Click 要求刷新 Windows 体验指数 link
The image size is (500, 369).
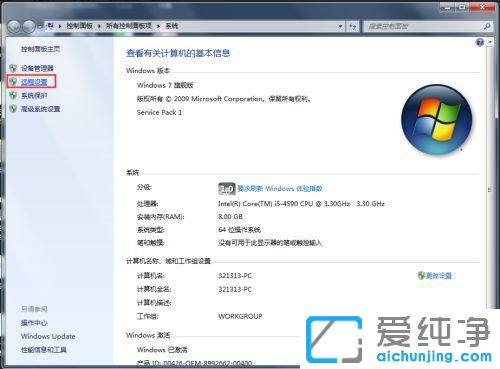[x=280, y=189]
